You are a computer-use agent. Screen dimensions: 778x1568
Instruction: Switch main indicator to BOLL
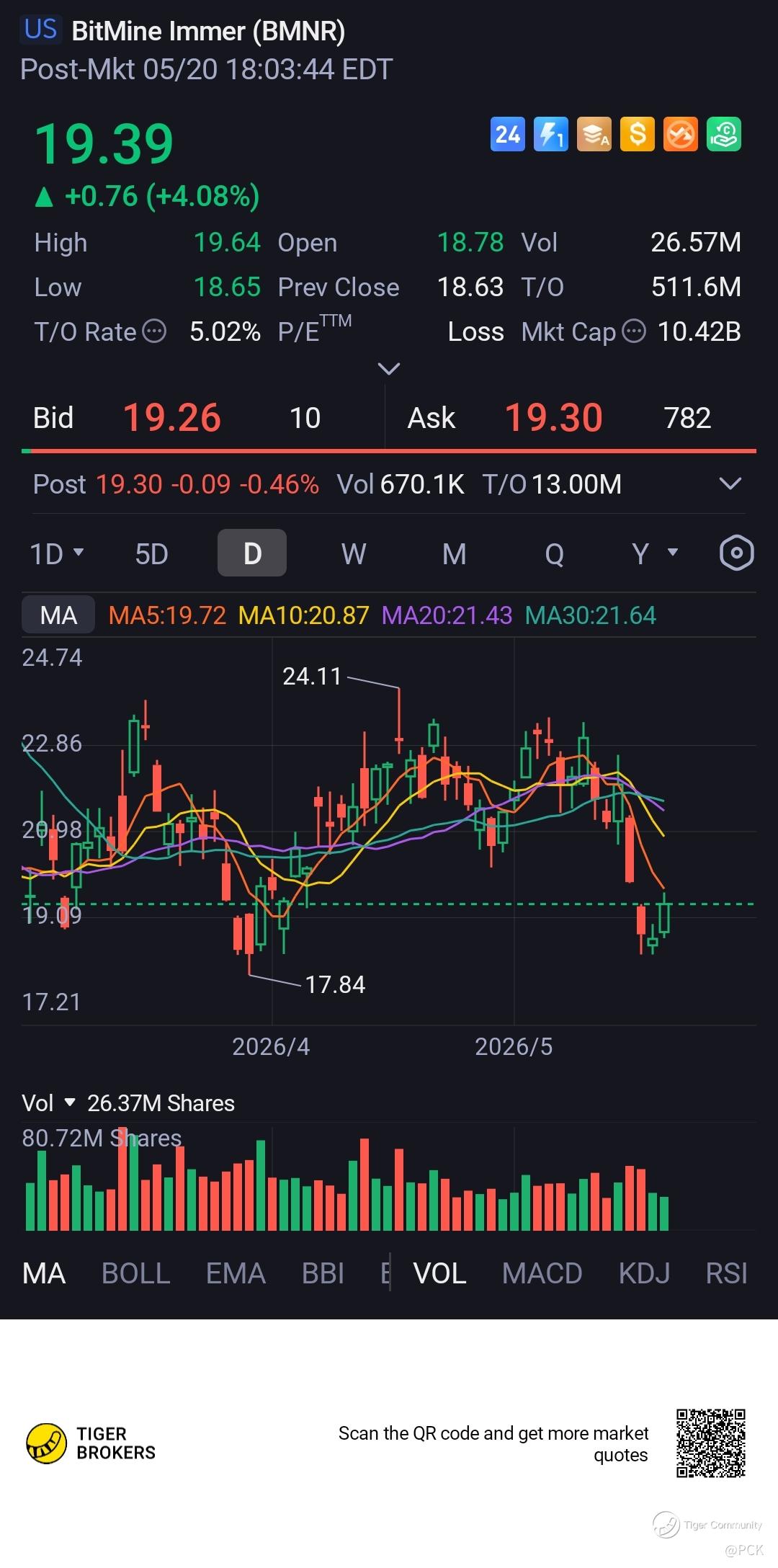coord(136,1273)
